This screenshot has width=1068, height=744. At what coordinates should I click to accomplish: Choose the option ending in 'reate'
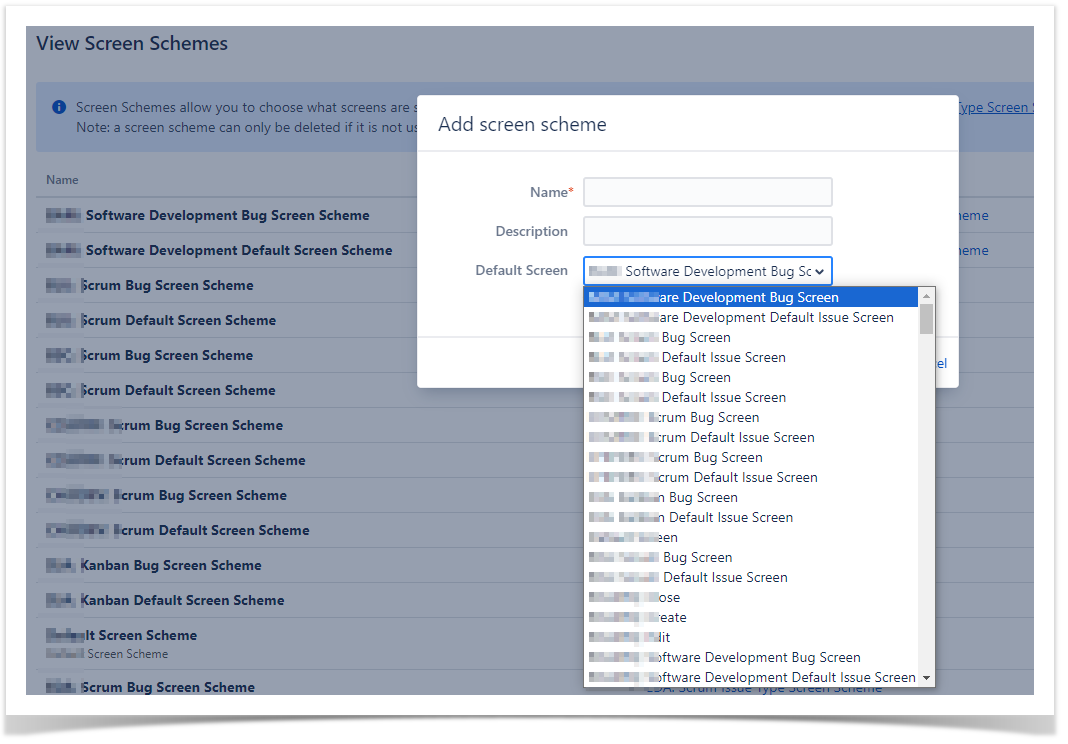click(x=670, y=617)
